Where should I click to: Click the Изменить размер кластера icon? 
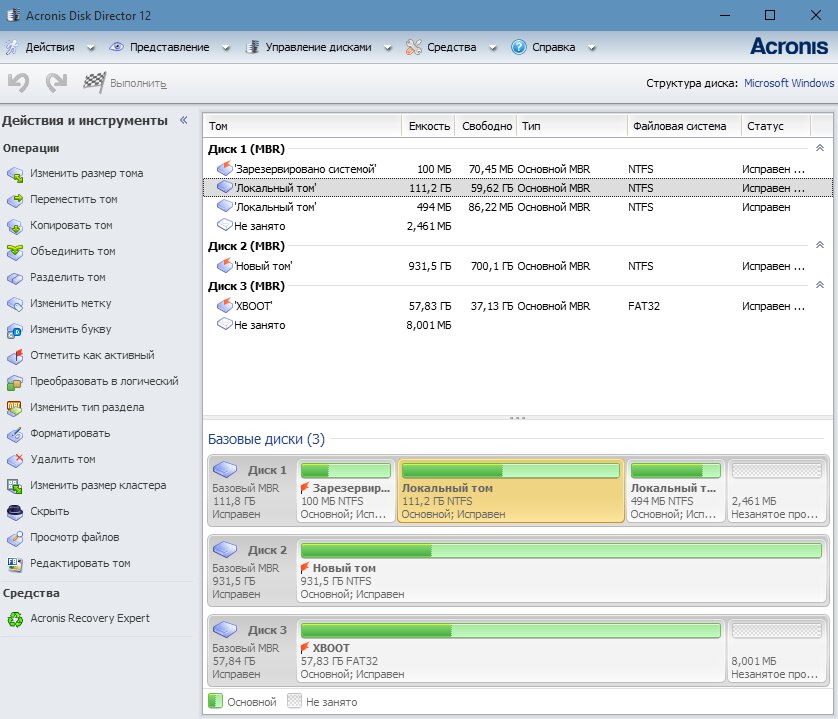[15, 486]
